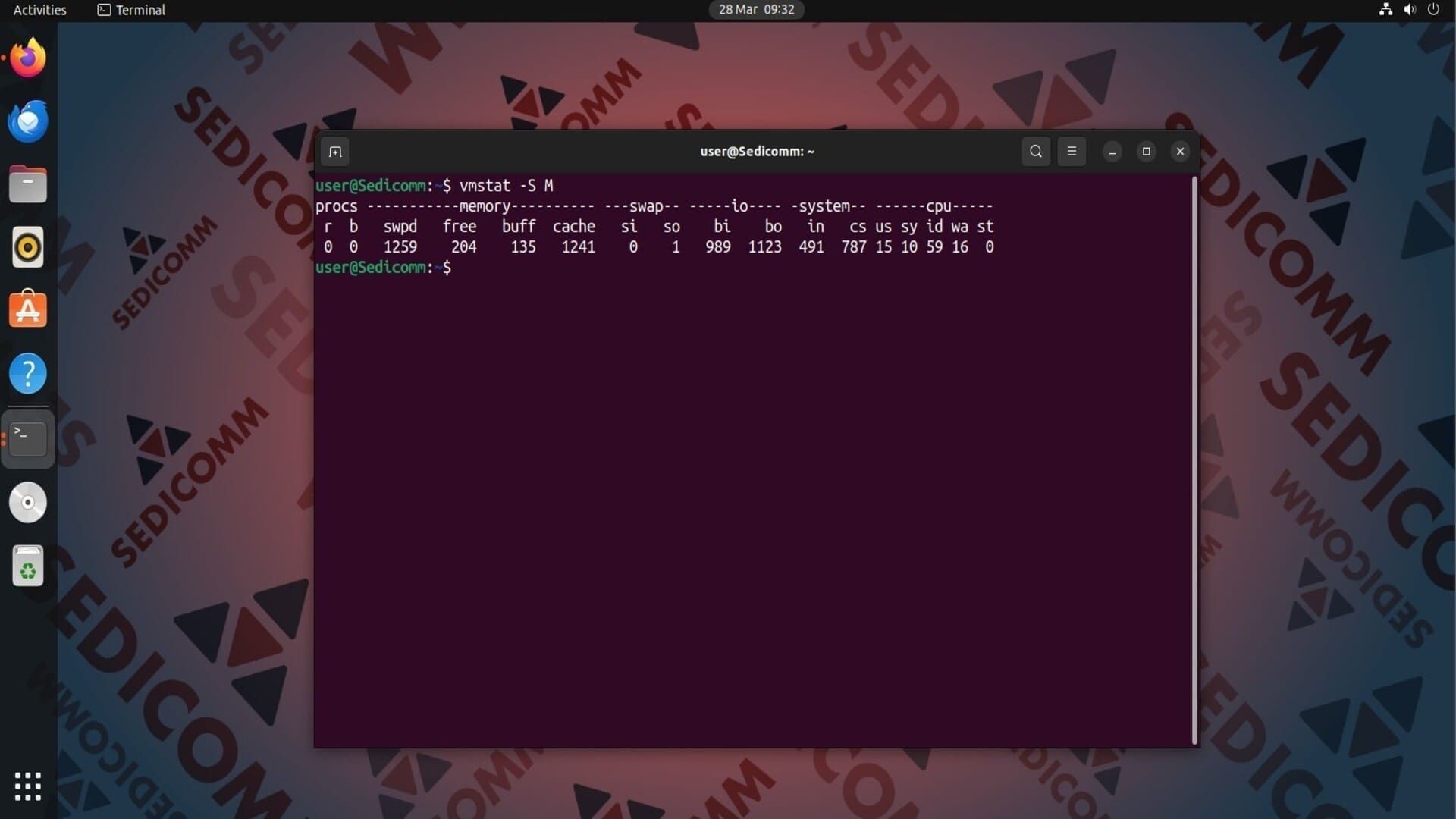Launch Rhythmbox music player
This screenshot has width=1456, height=819.
click(x=28, y=247)
